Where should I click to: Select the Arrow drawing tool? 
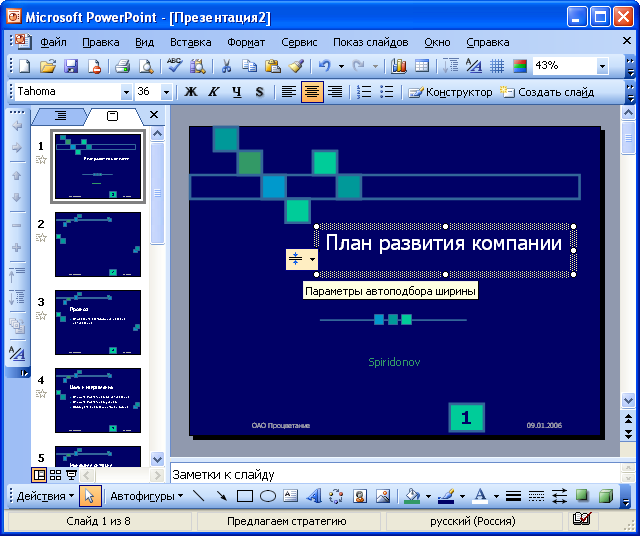coord(222,496)
